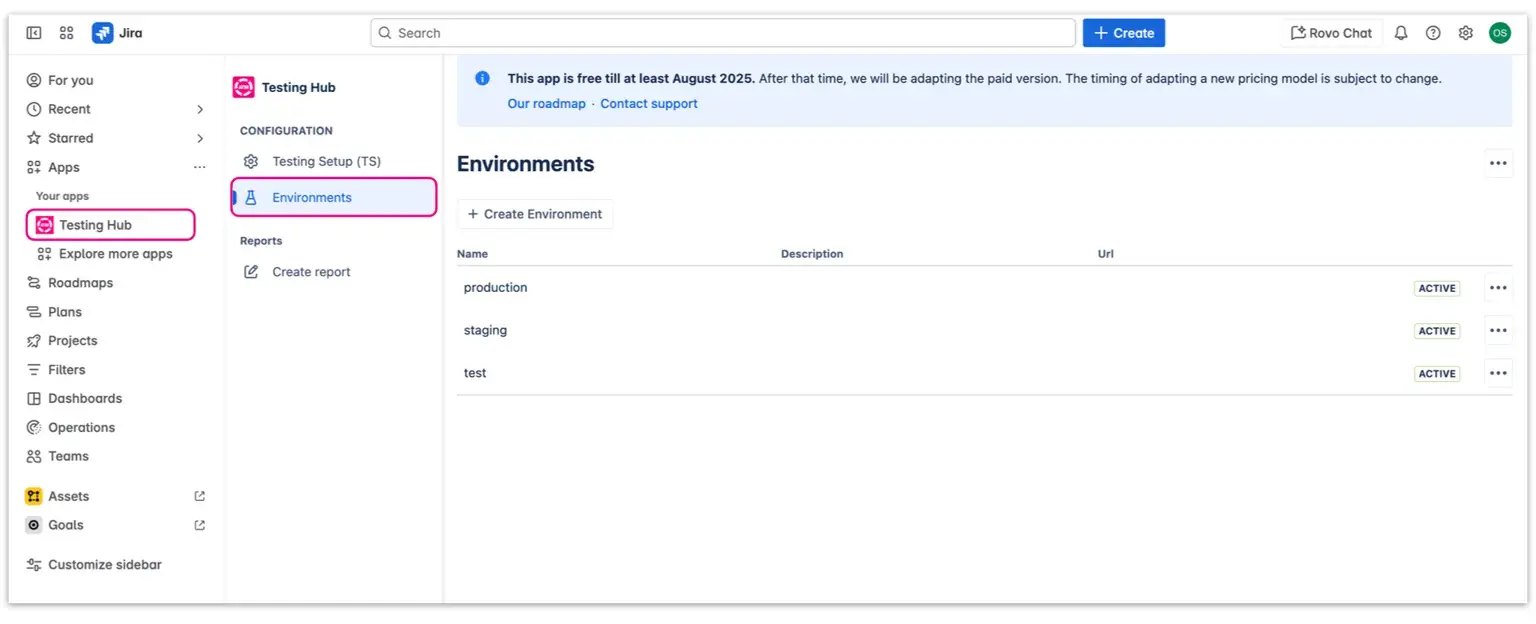This screenshot has height=624, width=1536.
Task: Open your profile avatar menu
Action: pos(1499,32)
